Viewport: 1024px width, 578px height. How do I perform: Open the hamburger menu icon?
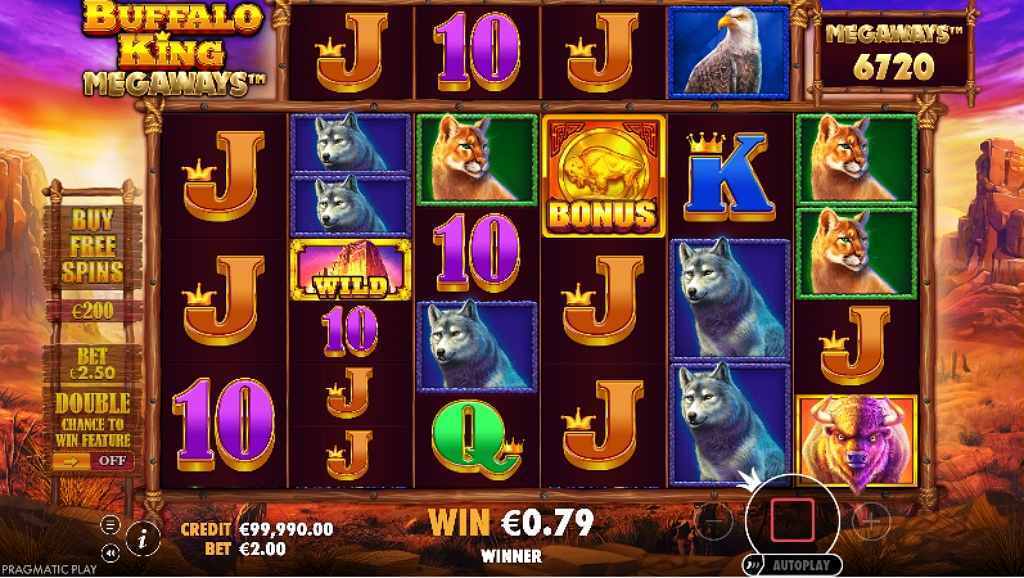coord(110,524)
